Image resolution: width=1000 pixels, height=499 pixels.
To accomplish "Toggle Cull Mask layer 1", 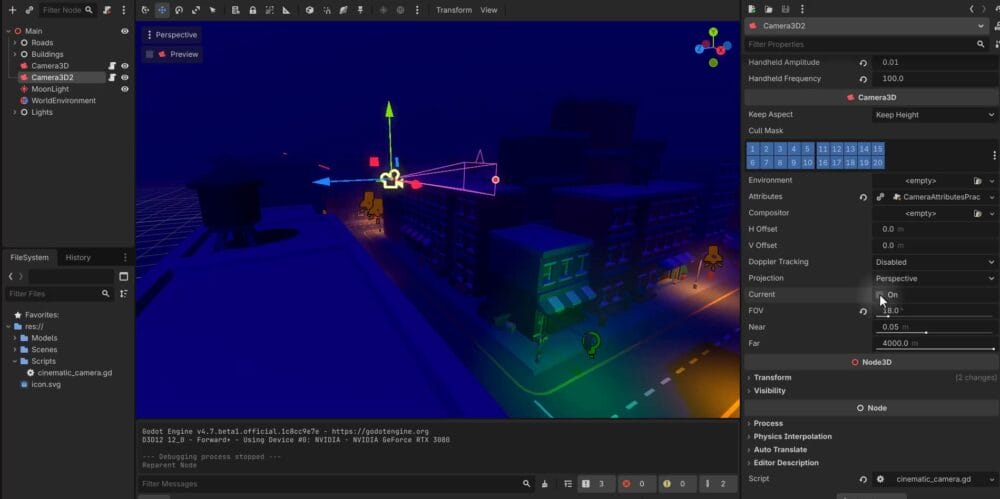I will (753, 149).
